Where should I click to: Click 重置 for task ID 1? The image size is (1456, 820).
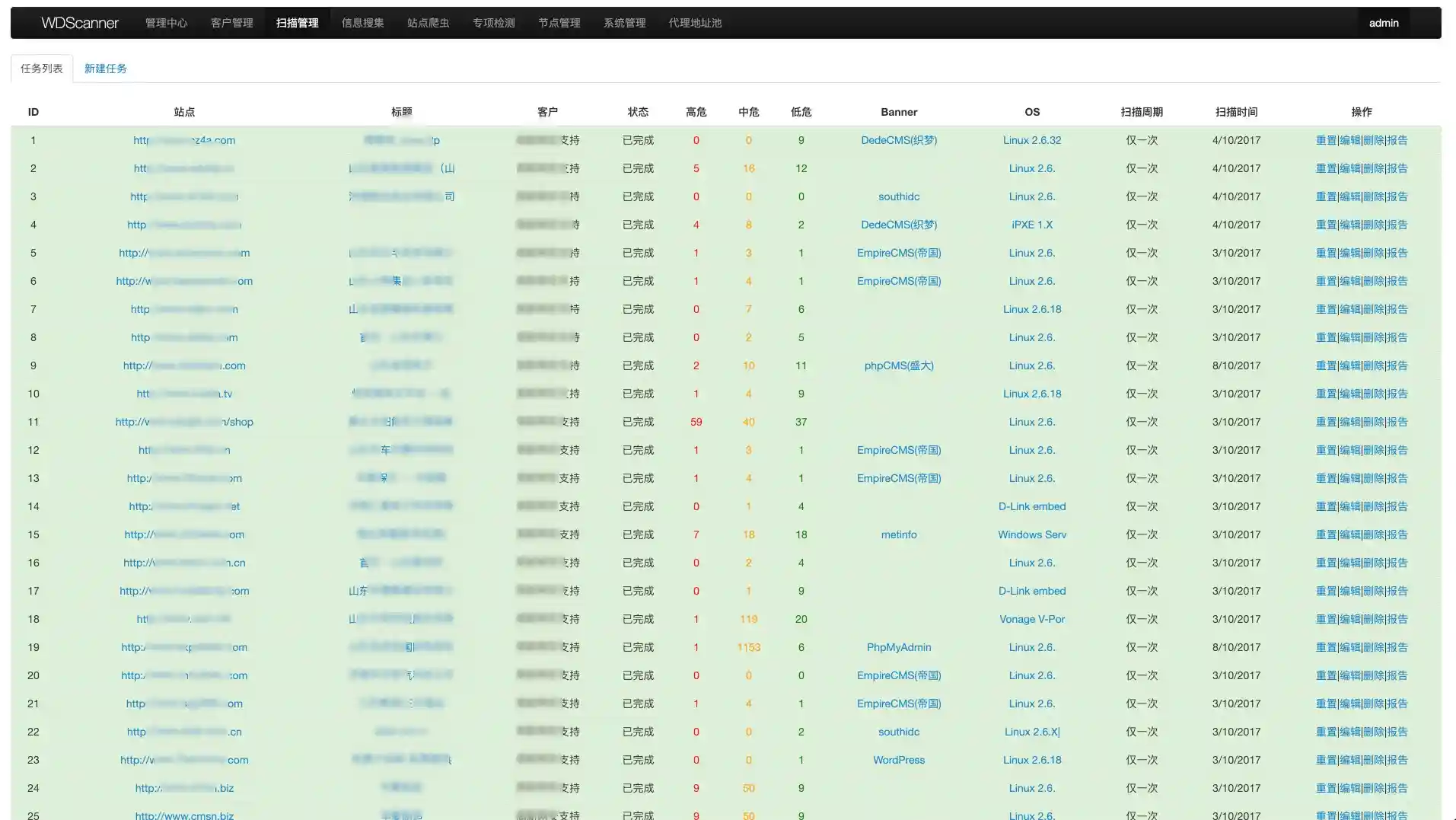pos(1326,140)
